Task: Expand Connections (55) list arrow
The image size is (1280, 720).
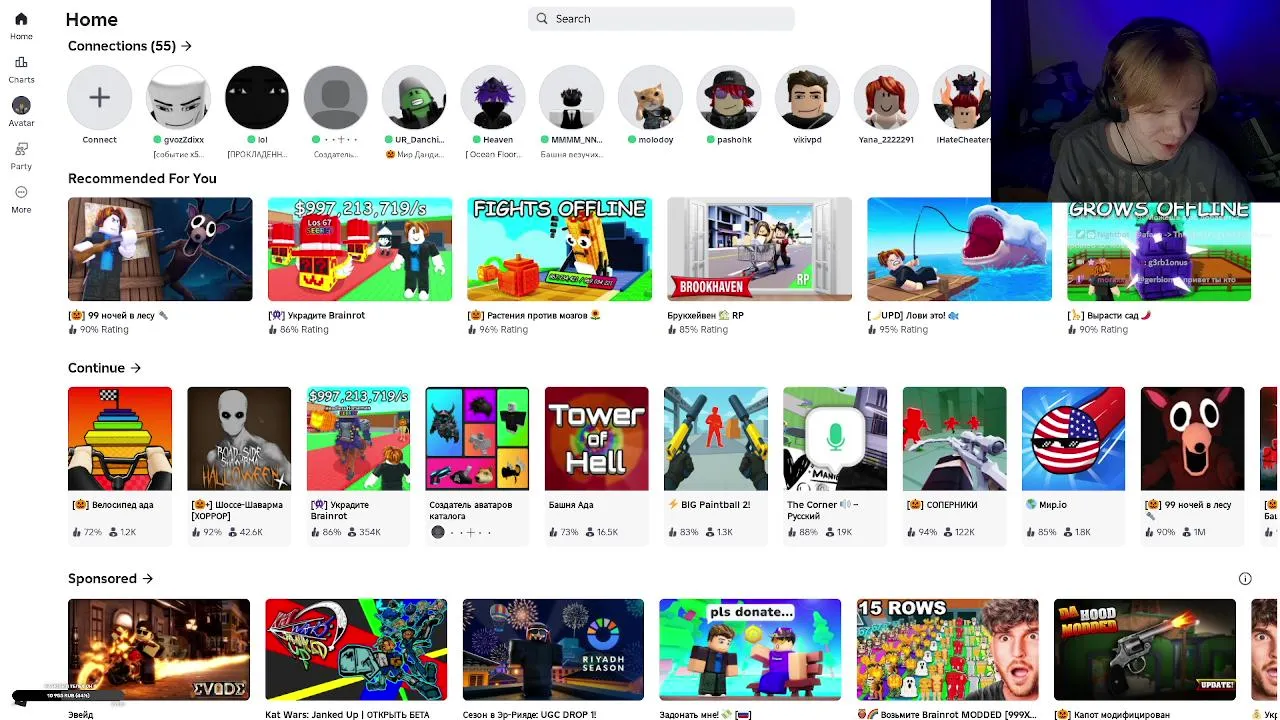Action: point(186,46)
